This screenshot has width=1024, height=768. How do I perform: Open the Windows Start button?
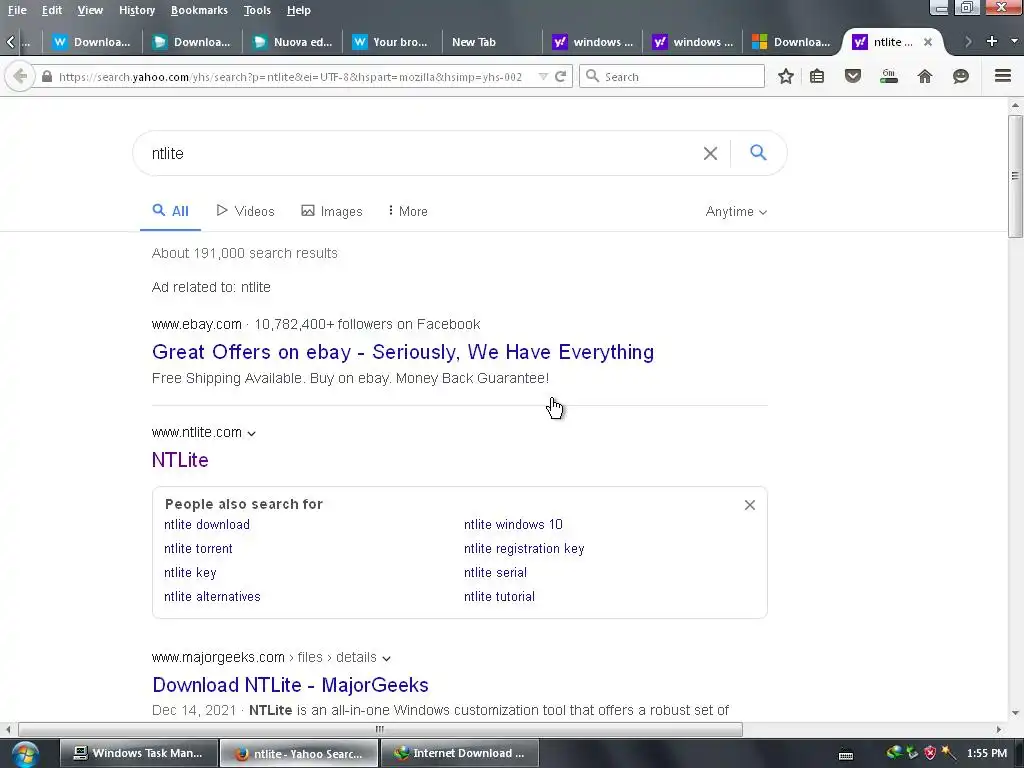(24, 753)
